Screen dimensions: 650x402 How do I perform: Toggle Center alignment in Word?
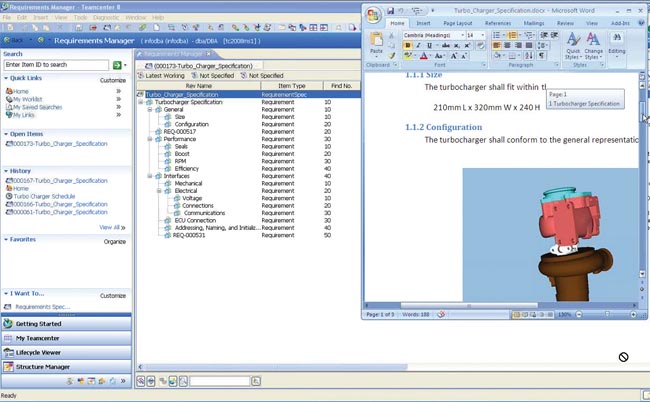(507, 46)
